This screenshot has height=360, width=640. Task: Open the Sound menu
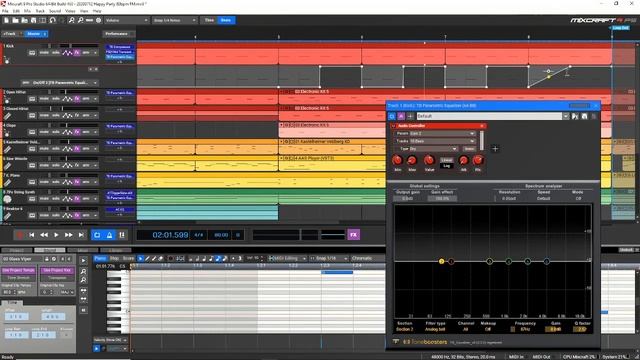pyautogui.click(x=55, y=11)
